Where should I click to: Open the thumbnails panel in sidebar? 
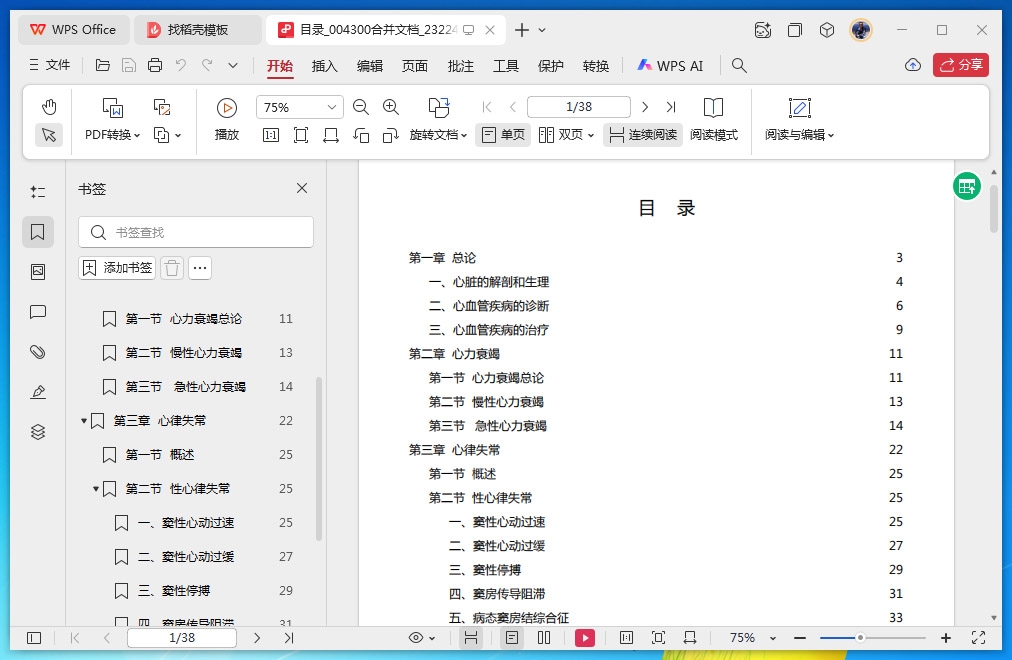(38, 272)
